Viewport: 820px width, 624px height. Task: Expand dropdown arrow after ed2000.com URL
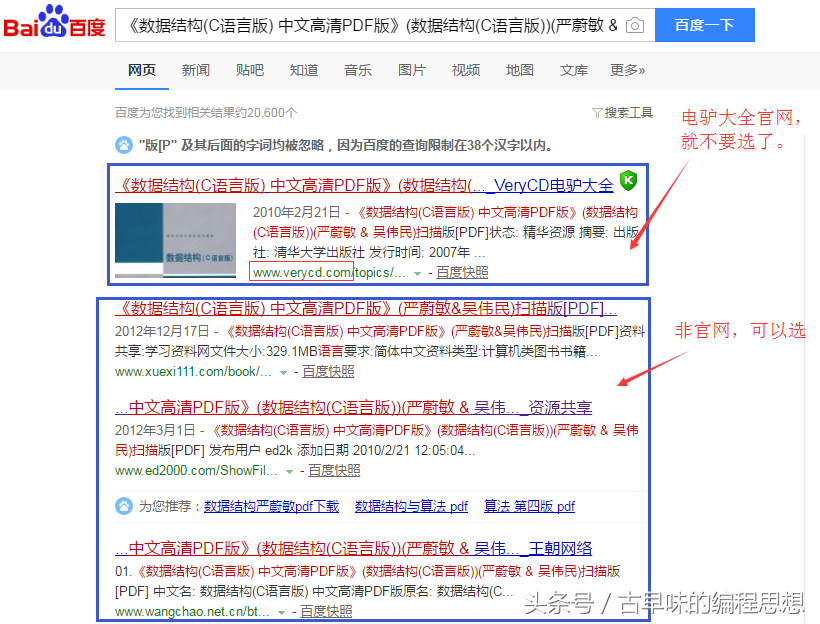click(x=289, y=472)
